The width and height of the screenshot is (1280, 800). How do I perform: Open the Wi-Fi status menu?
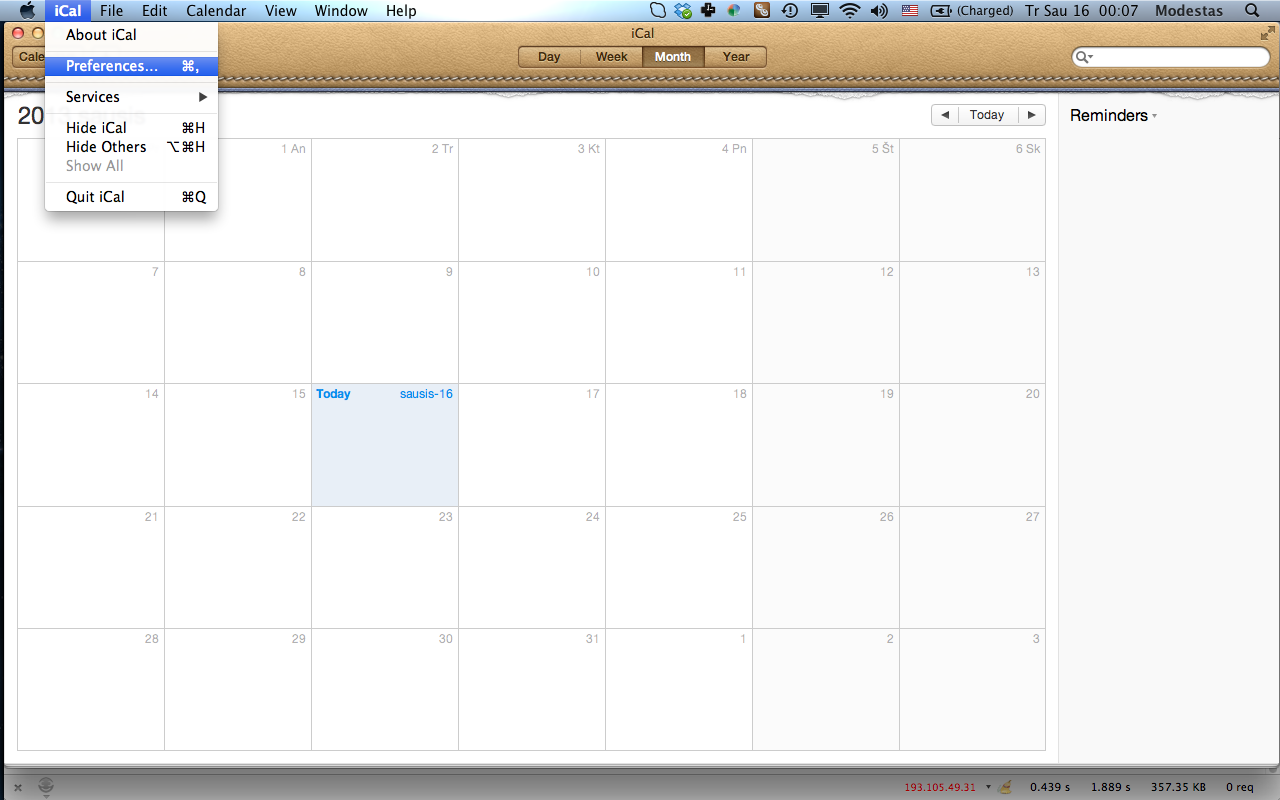point(850,11)
